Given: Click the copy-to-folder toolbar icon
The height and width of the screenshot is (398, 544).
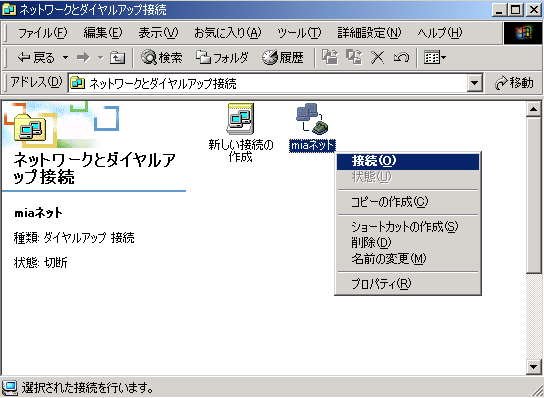Looking at the screenshot, I should 354,57.
